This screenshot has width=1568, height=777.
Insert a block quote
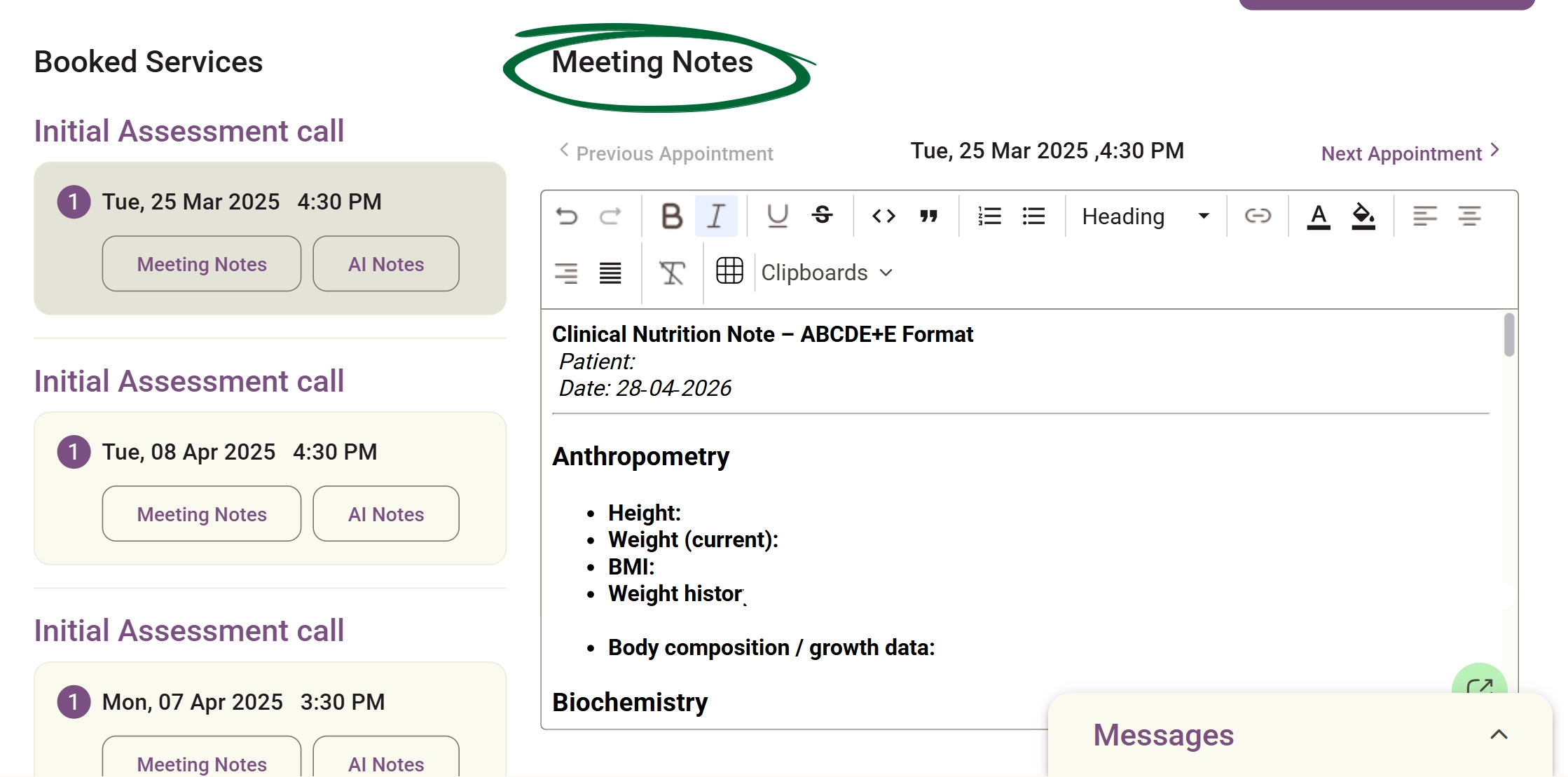point(929,216)
